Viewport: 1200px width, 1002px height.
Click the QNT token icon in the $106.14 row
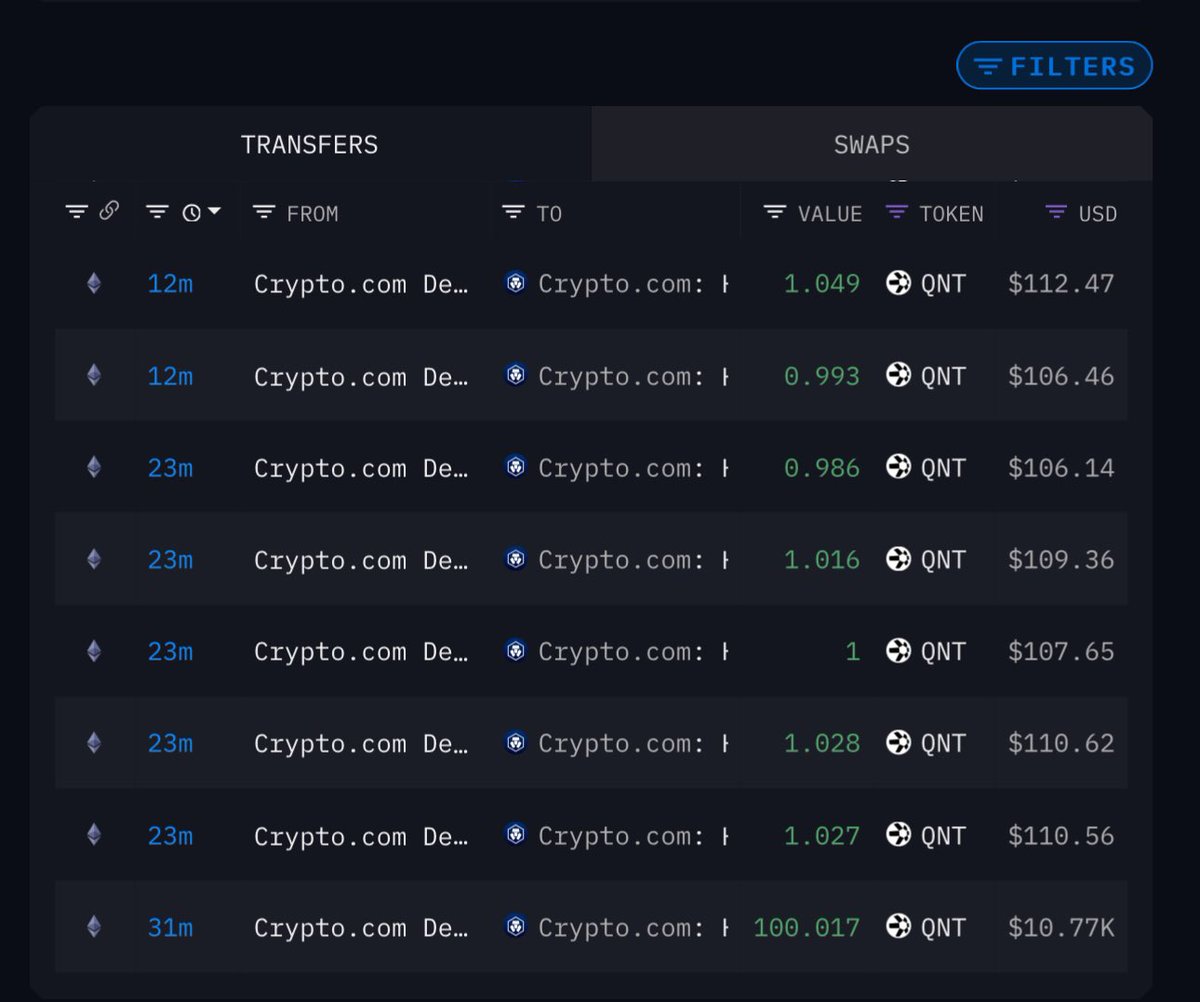click(x=898, y=467)
